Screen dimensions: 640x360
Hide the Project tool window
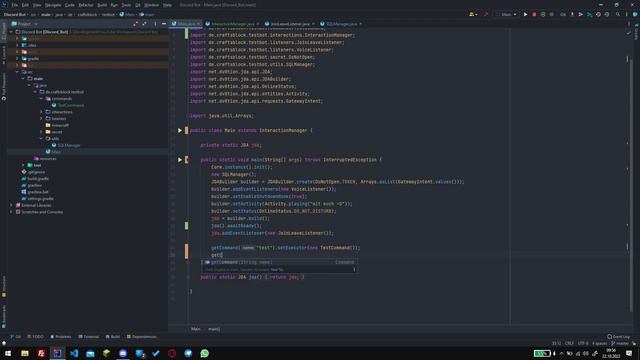(164, 24)
